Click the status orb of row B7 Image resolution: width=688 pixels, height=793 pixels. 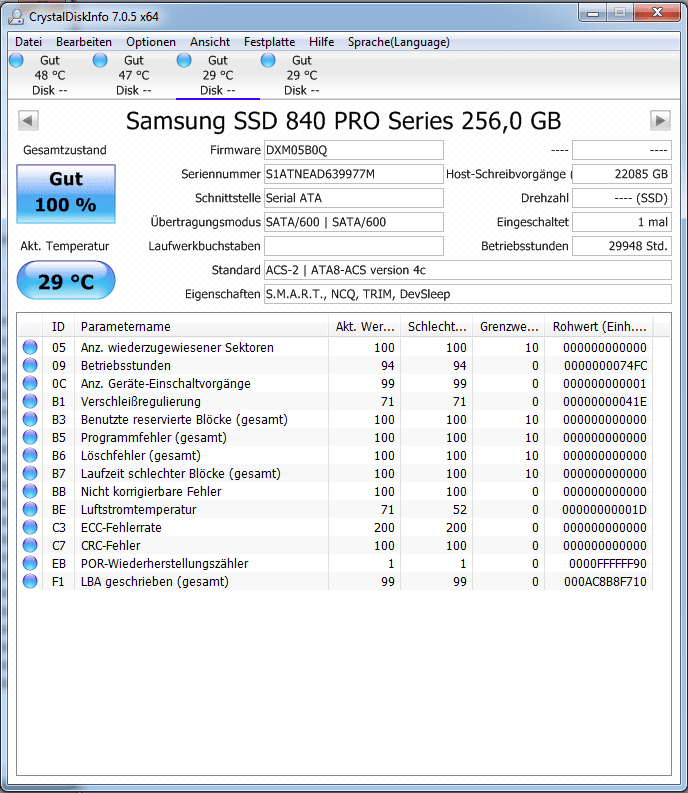[30, 473]
